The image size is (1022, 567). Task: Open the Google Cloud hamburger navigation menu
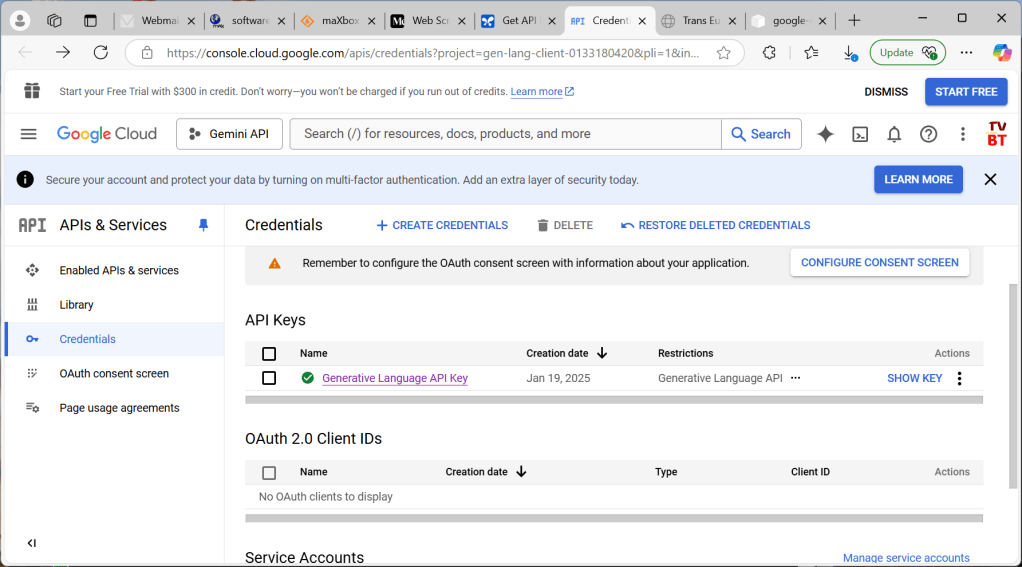pos(28,134)
